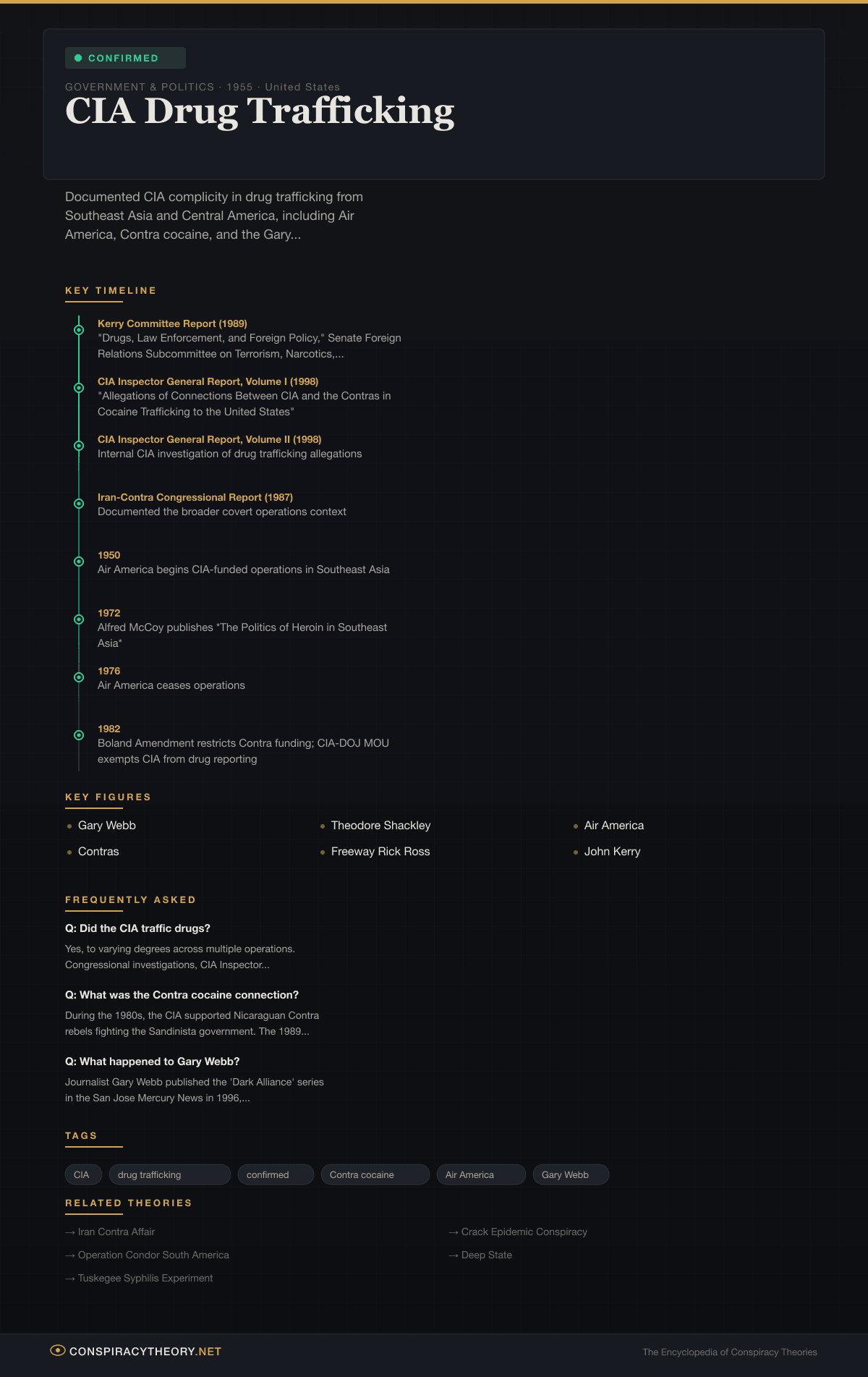
Task: Click the Kerry Committee Report timeline marker
Action: (x=79, y=330)
